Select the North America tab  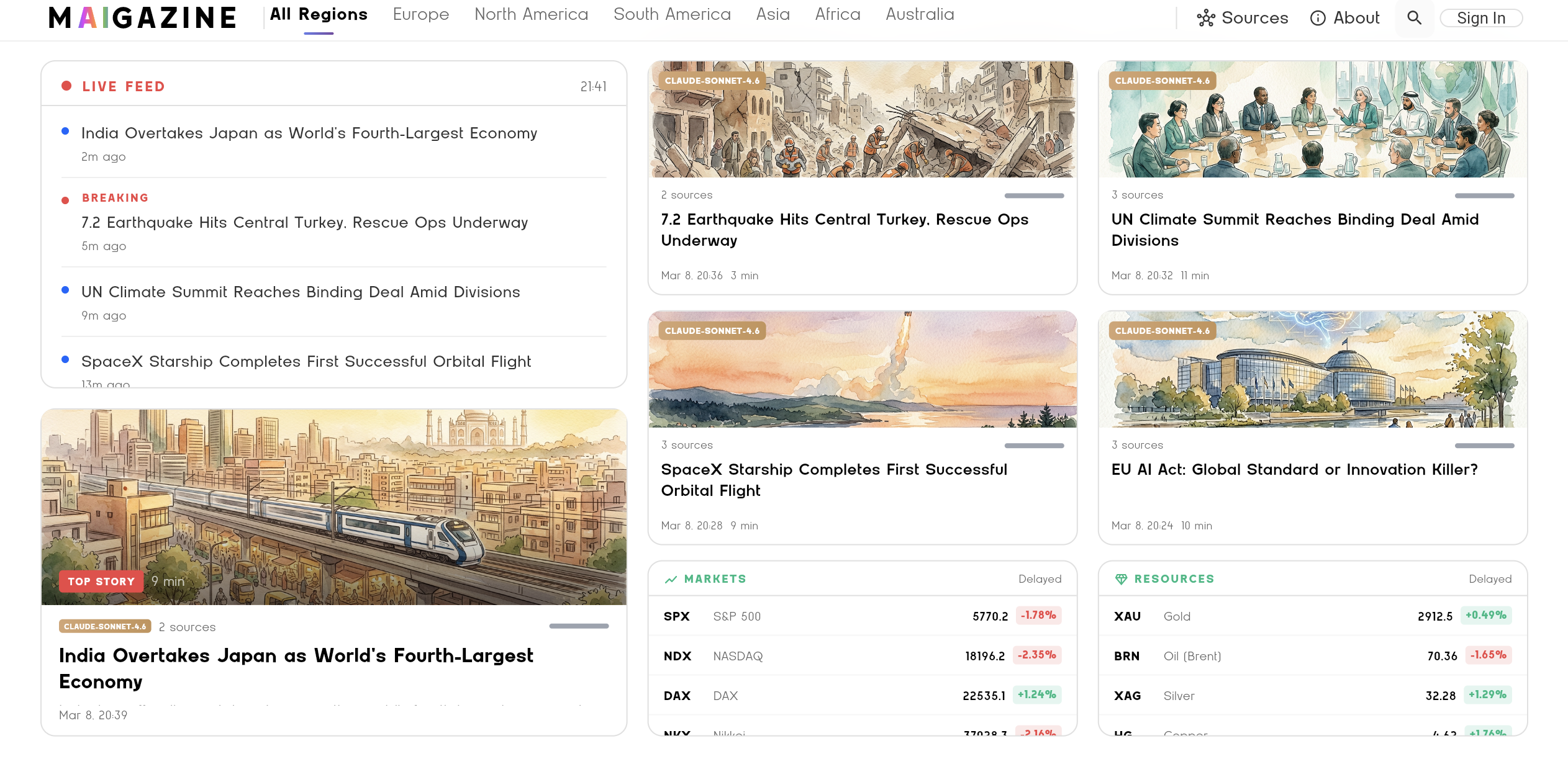click(531, 14)
